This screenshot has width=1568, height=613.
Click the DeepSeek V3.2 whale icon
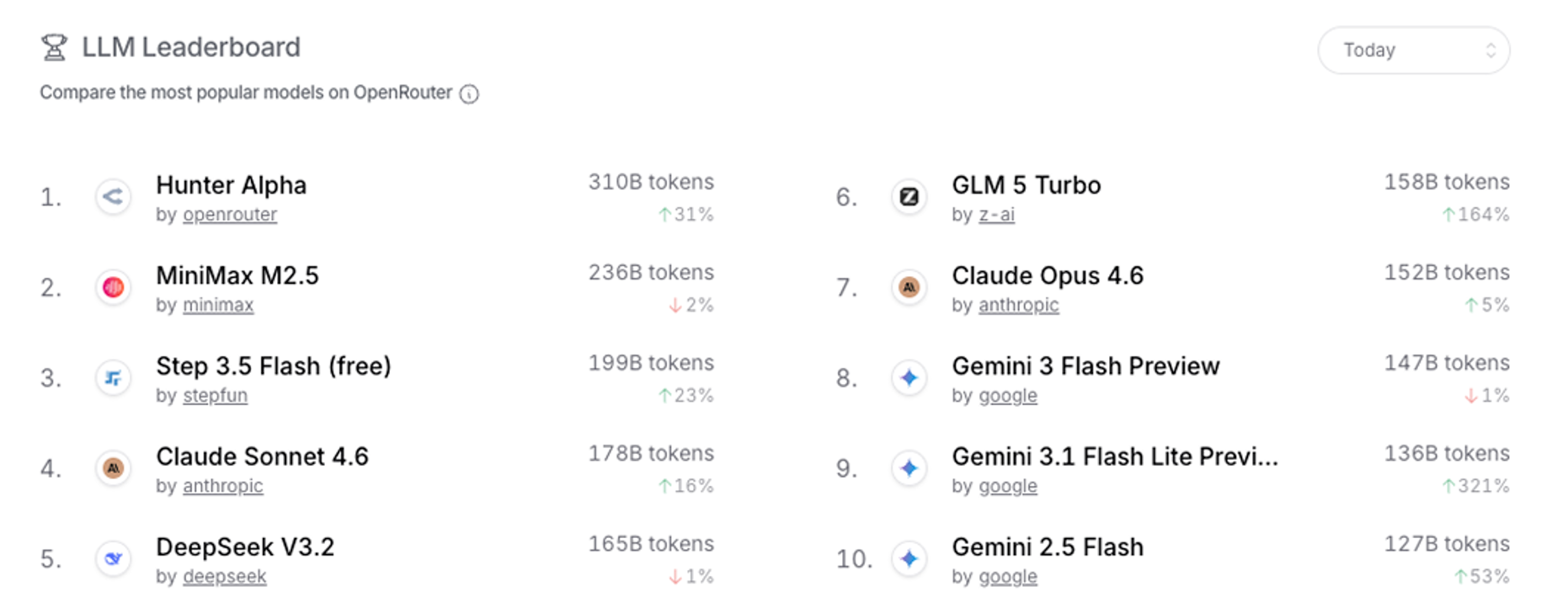coord(113,558)
